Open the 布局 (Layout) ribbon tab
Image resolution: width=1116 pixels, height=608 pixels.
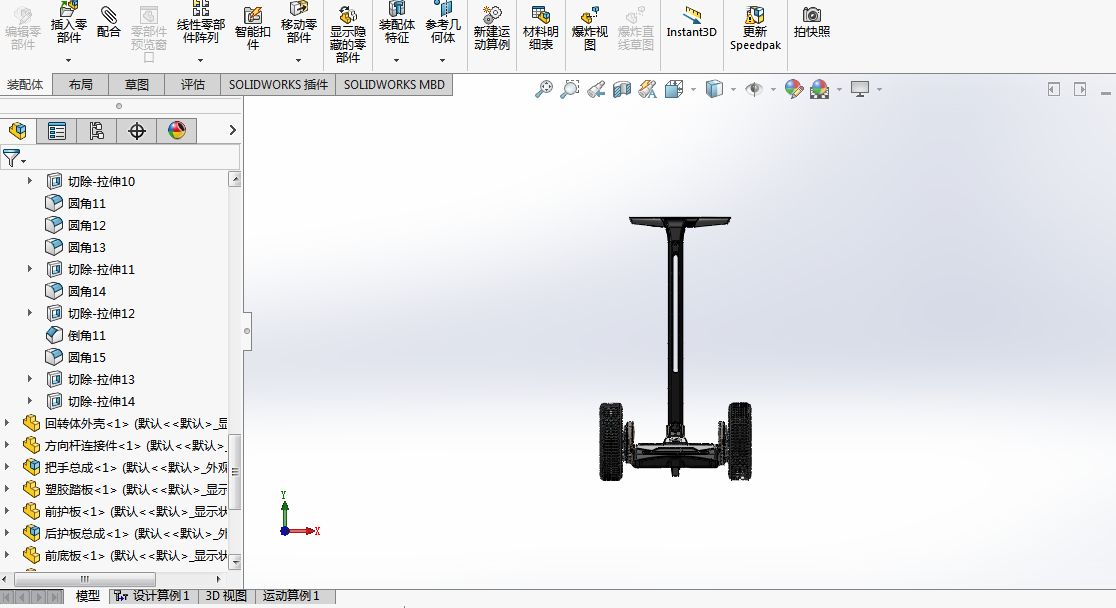[80, 85]
